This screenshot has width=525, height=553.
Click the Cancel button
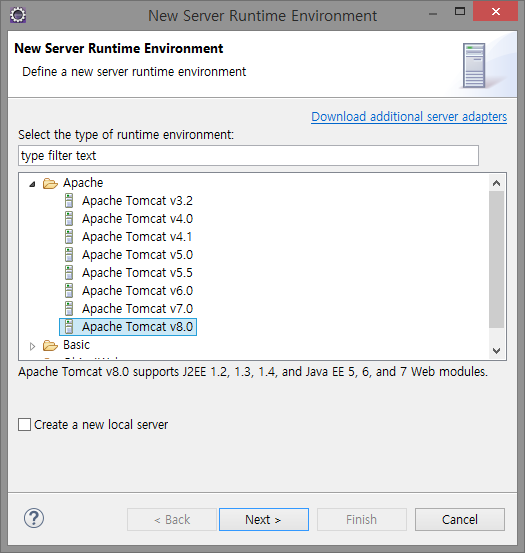(x=460, y=519)
